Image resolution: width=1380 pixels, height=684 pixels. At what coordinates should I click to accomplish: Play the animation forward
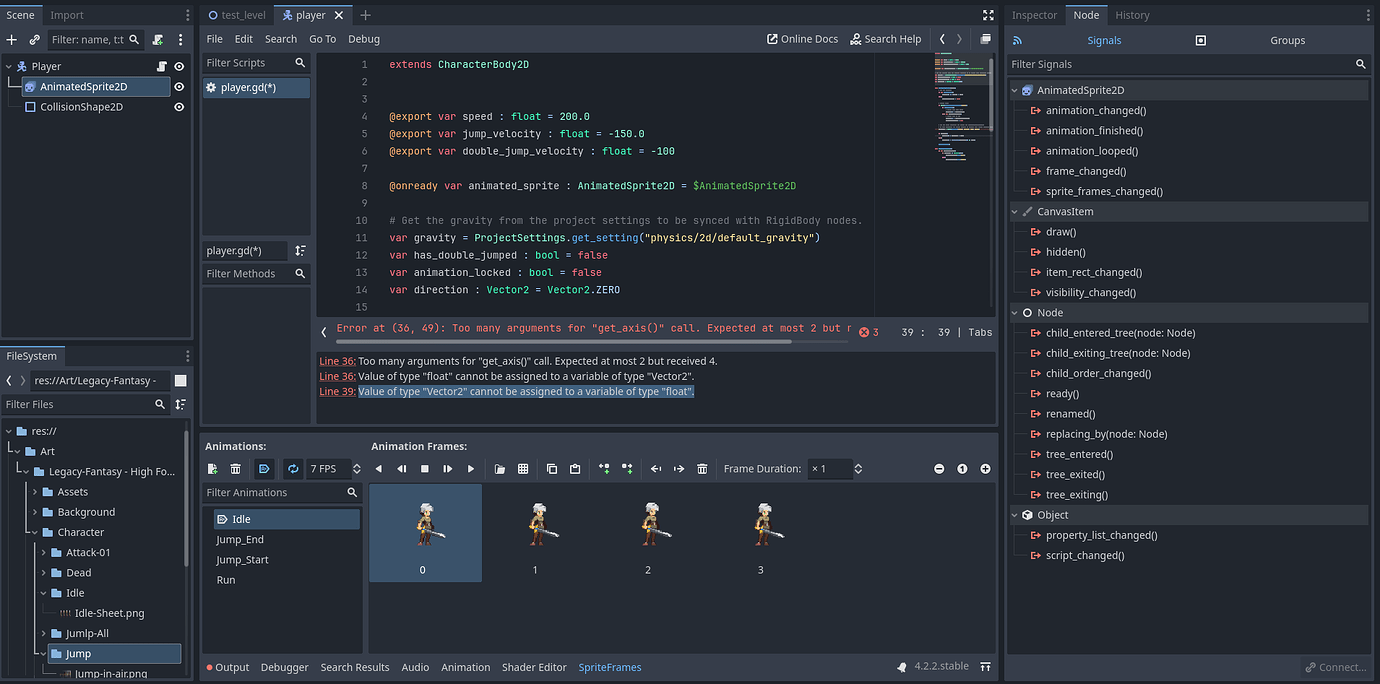[x=471, y=469]
